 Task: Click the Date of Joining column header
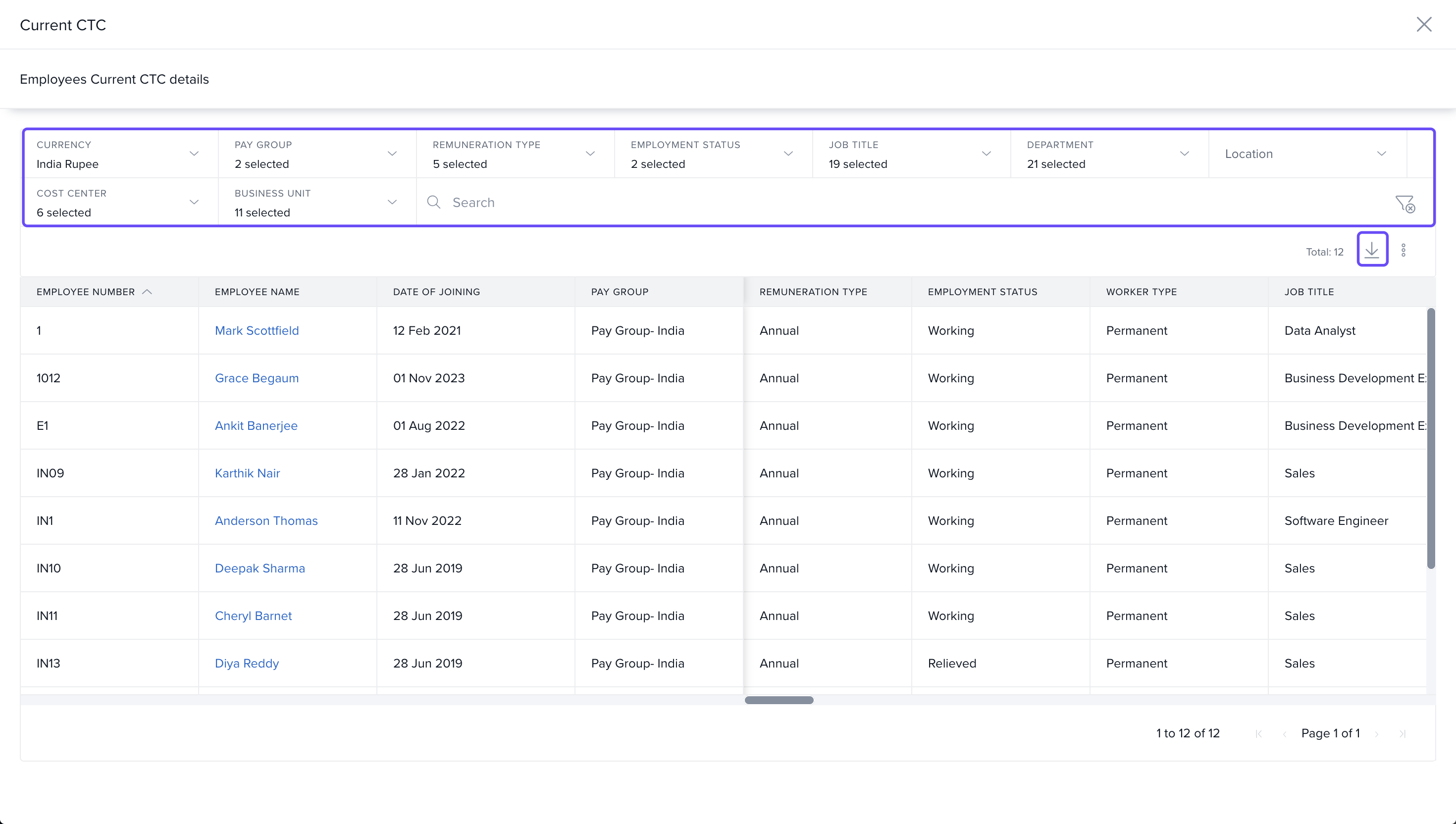[x=436, y=292]
